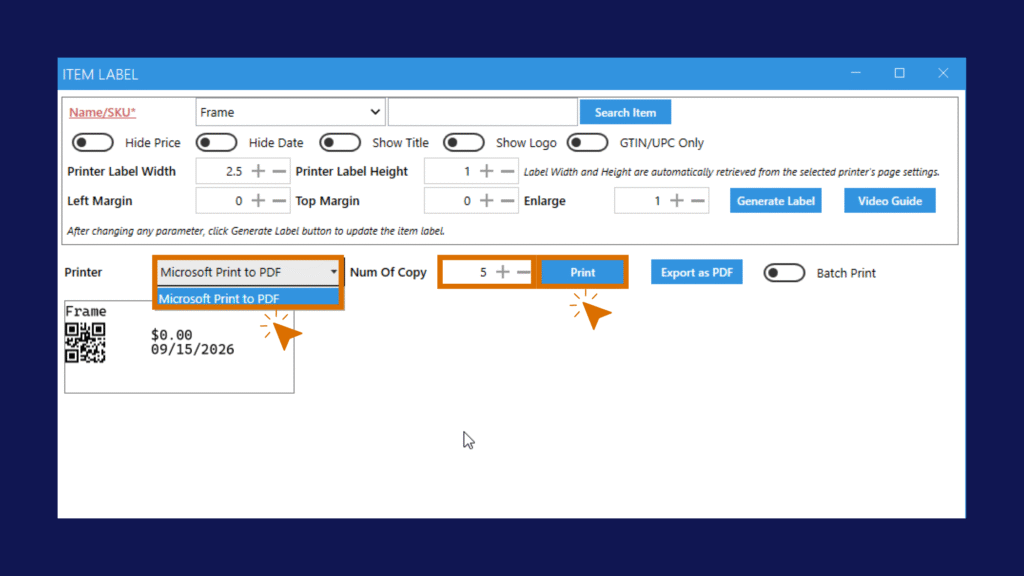This screenshot has width=1024, height=576.
Task: Open the Frame item dropdown
Action: (x=290, y=112)
